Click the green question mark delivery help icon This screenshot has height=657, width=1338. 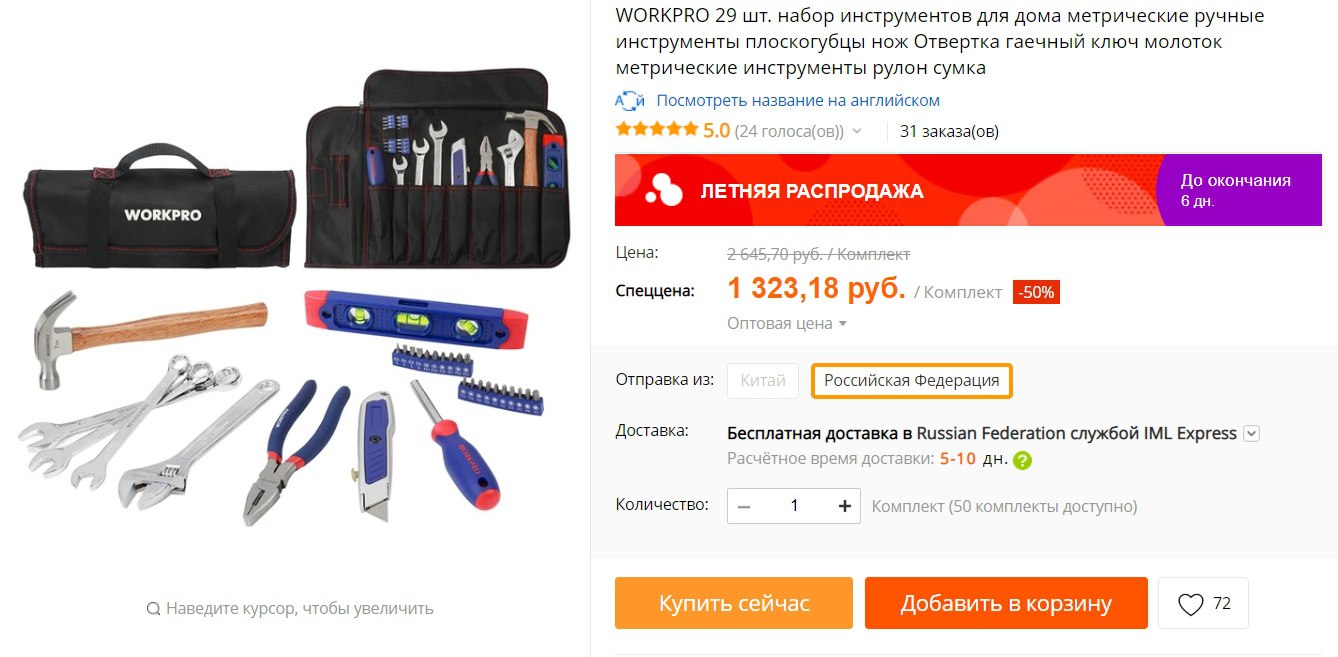coord(1022,461)
